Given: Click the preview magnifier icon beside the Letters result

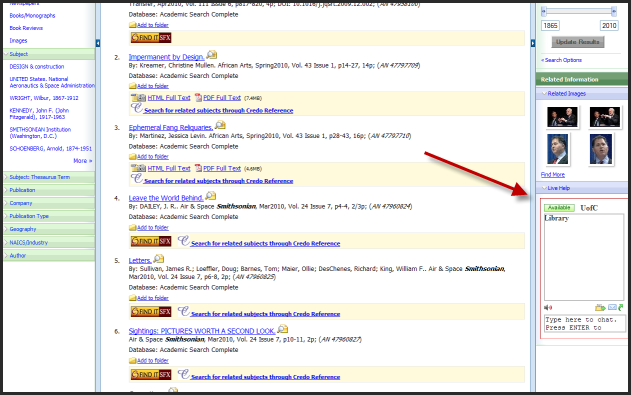Looking at the screenshot, I should 159,259.
